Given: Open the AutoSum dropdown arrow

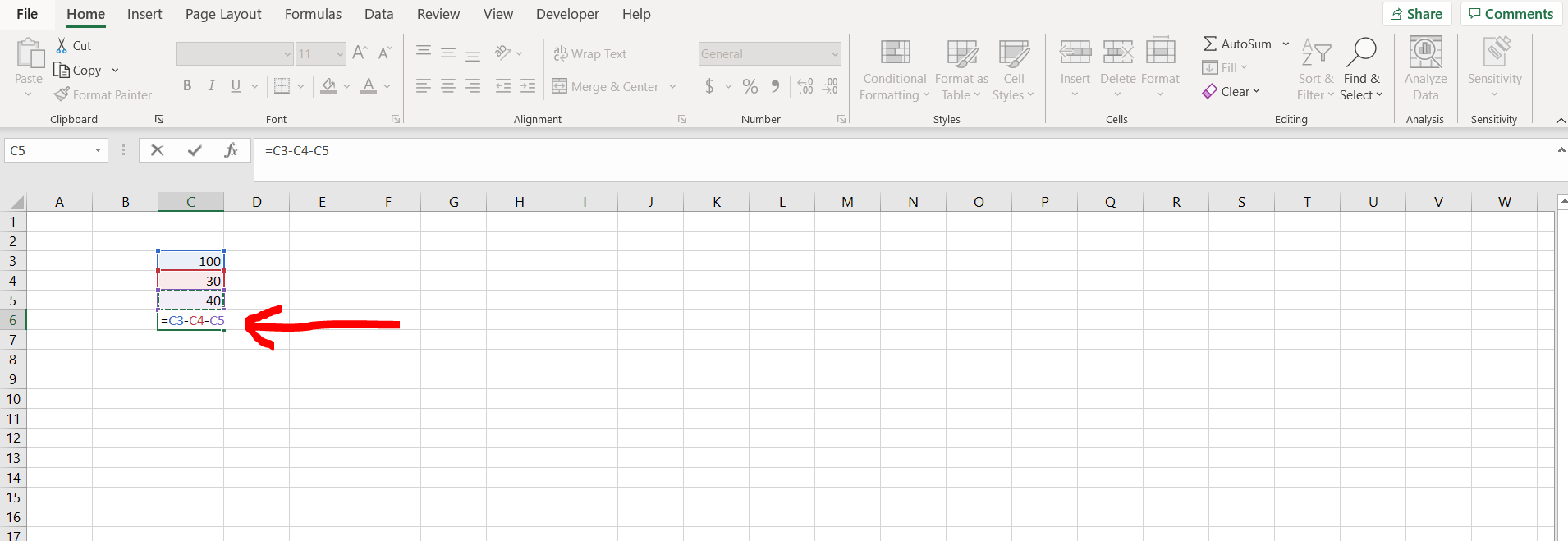Looking at the screenshot, I should click(1286, 44).
